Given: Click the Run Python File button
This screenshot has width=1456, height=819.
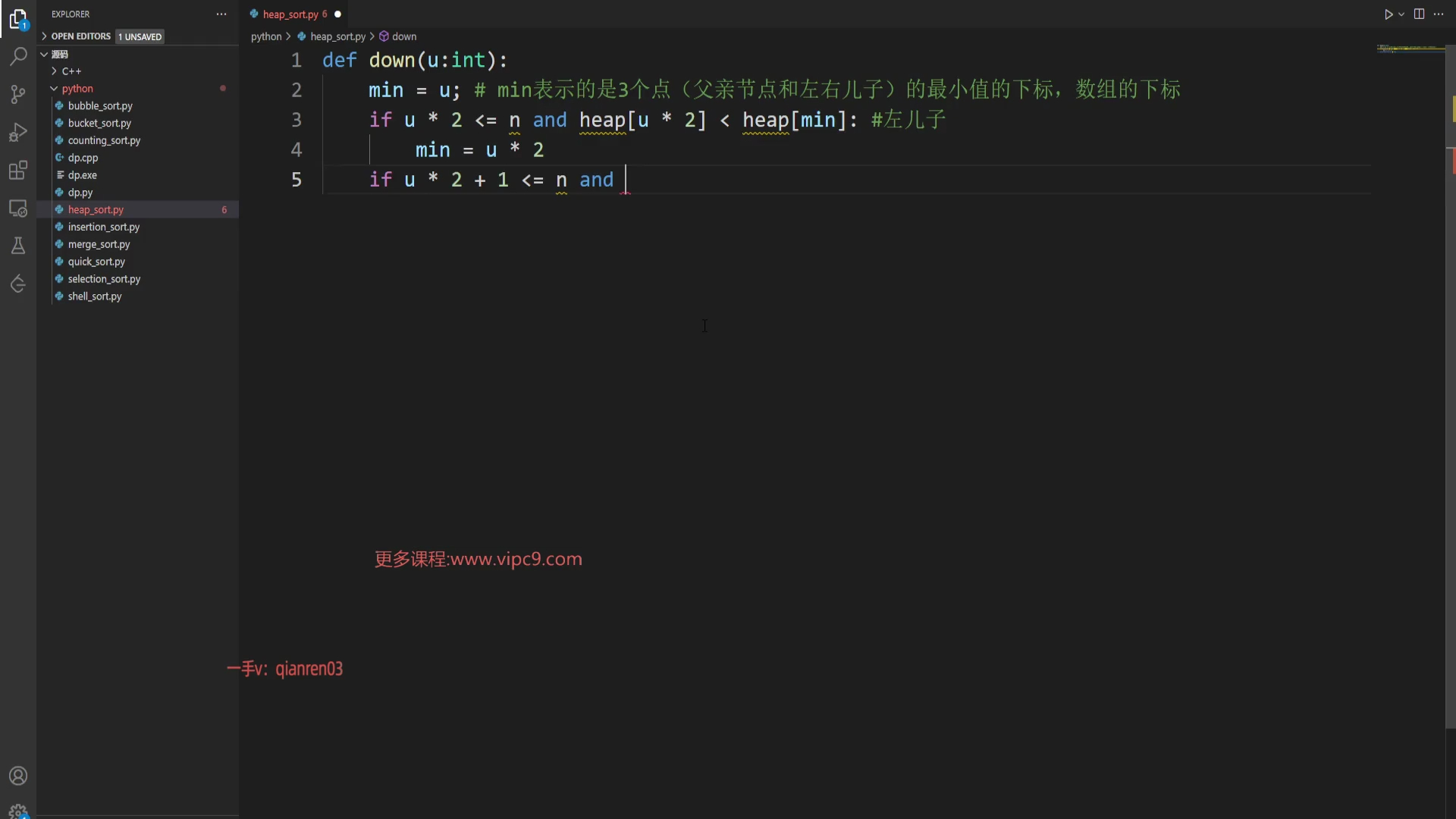Looking at the screenshot, I should click(1388, 14).
